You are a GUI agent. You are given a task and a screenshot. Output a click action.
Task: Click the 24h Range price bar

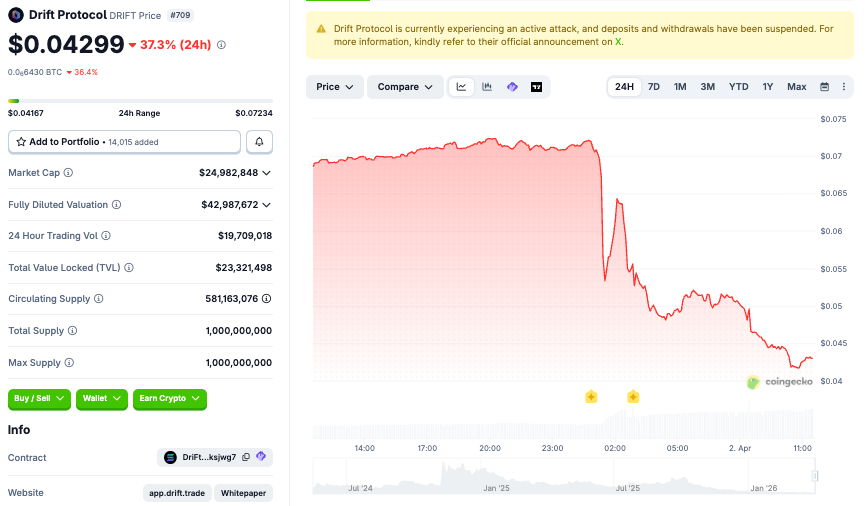pos(140,100)
